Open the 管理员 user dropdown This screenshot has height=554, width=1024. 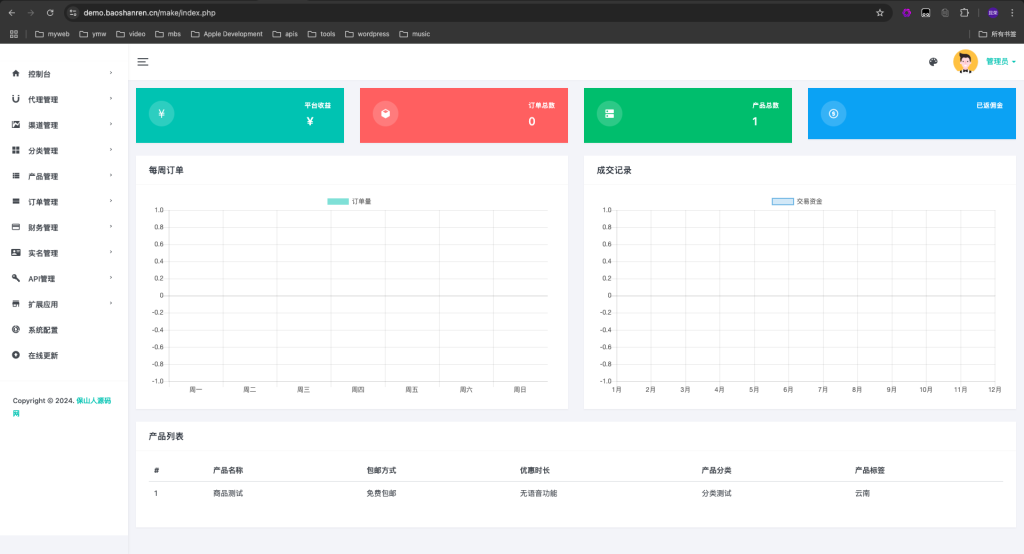click(x=1000, y=61)
